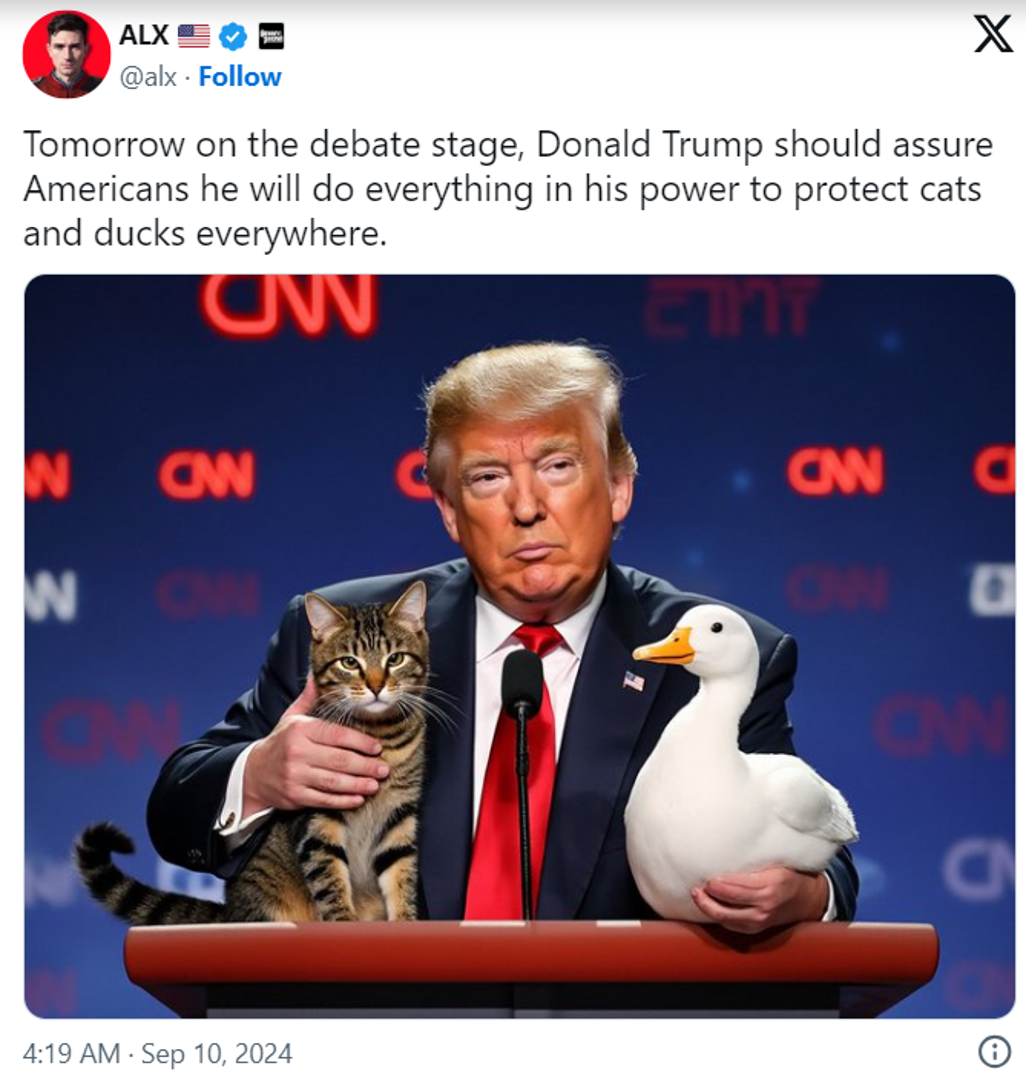Screen dimensions: 1026x1080
Task: Click the flag lapel pin on the suit
Action: (x=634, y=681)
